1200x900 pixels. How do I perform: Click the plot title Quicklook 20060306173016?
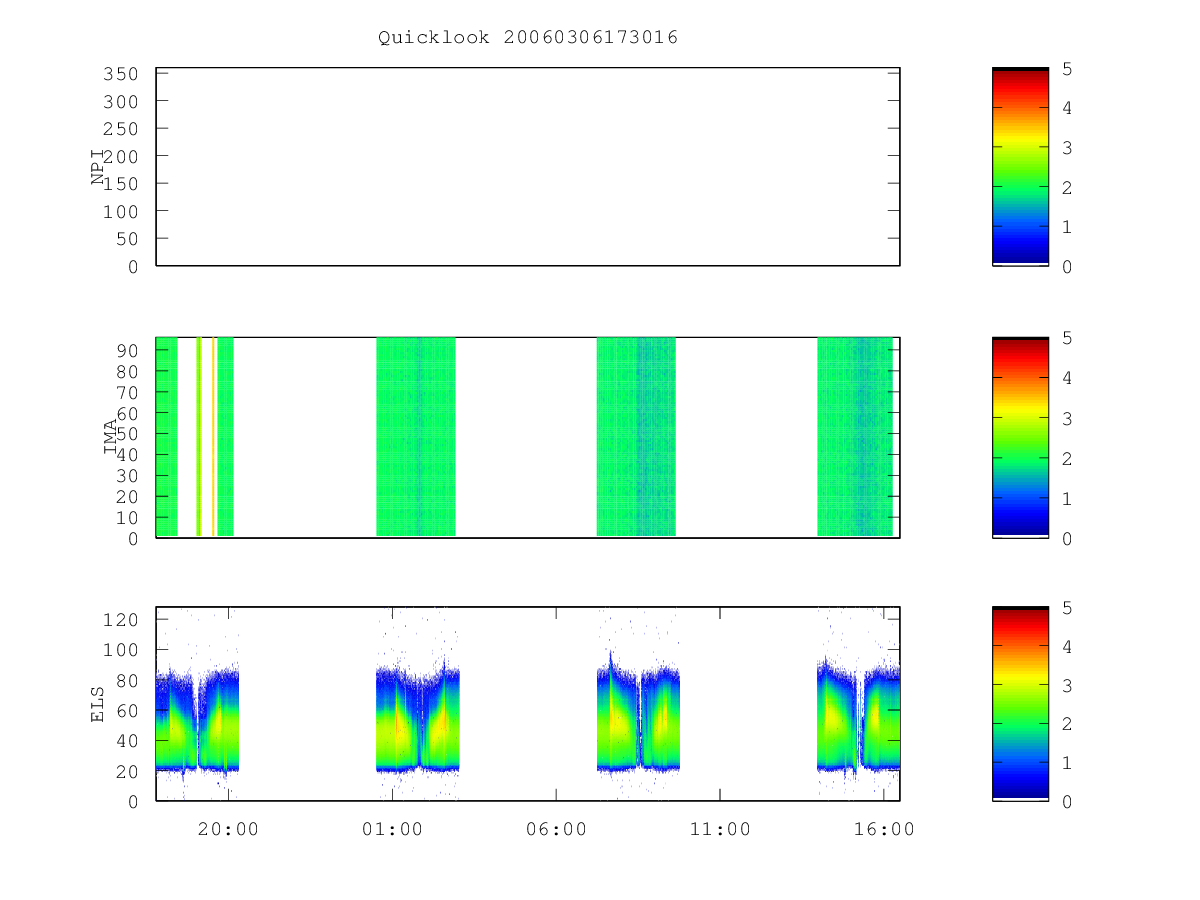click(x=528, y=38)
